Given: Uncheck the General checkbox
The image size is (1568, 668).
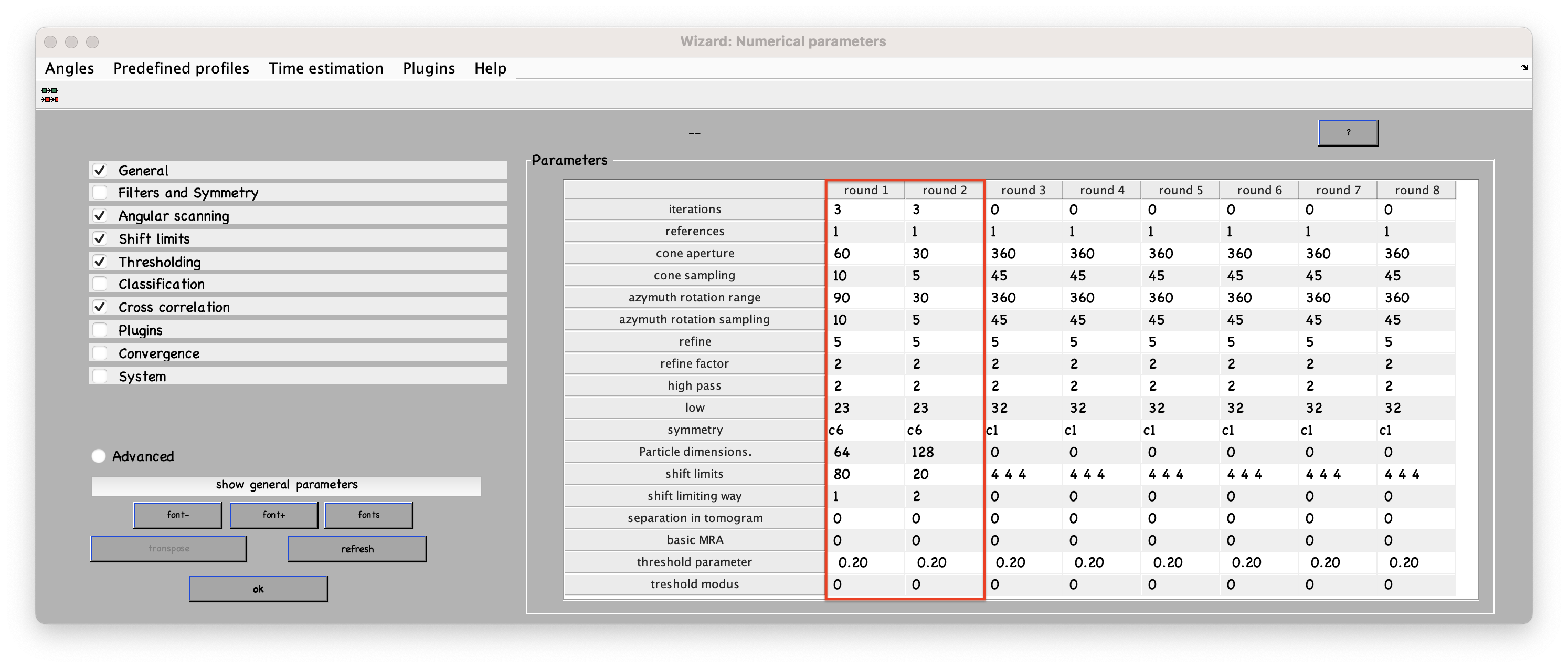Looking at the screenshot, I should click(100, 170).
